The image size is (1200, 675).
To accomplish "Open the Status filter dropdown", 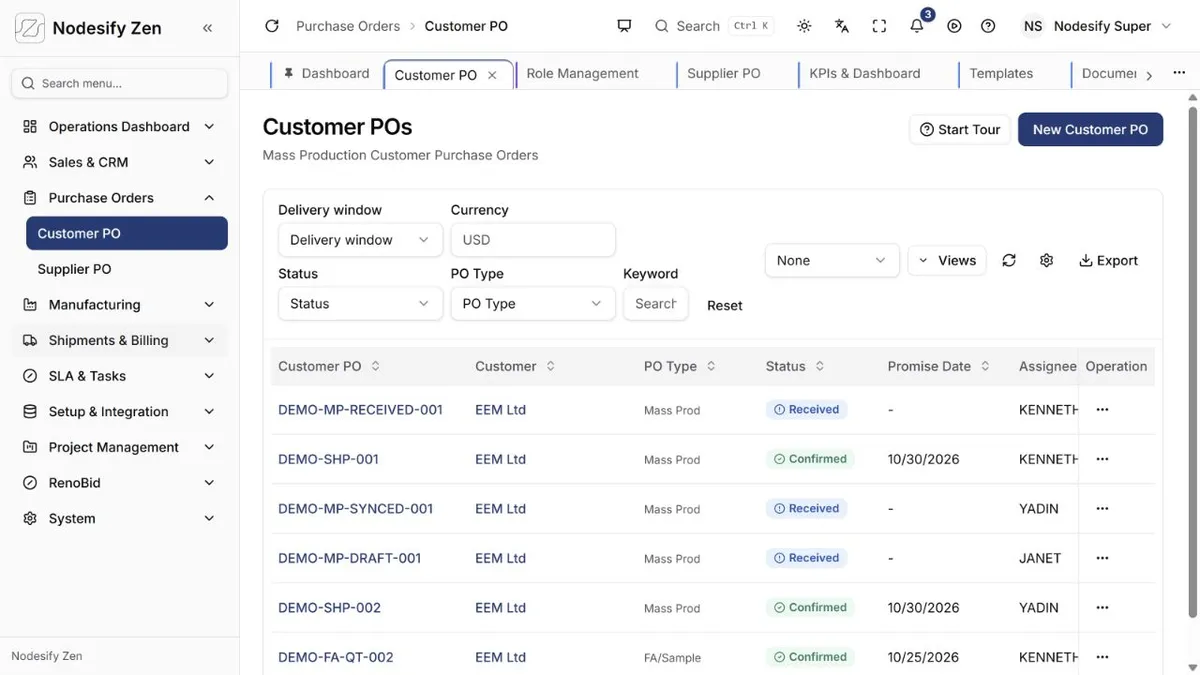I will click(x=360, y=303).
